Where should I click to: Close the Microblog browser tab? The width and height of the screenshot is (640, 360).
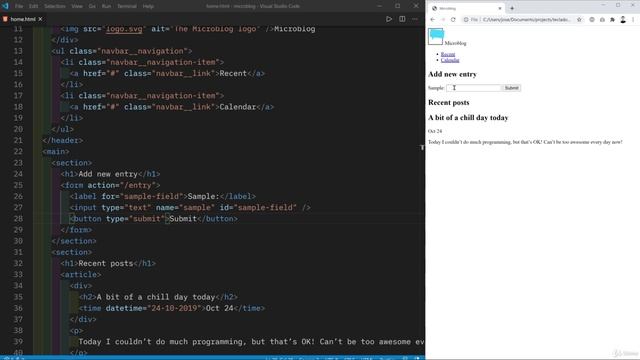pyautogui.click(x=500, y=8)
